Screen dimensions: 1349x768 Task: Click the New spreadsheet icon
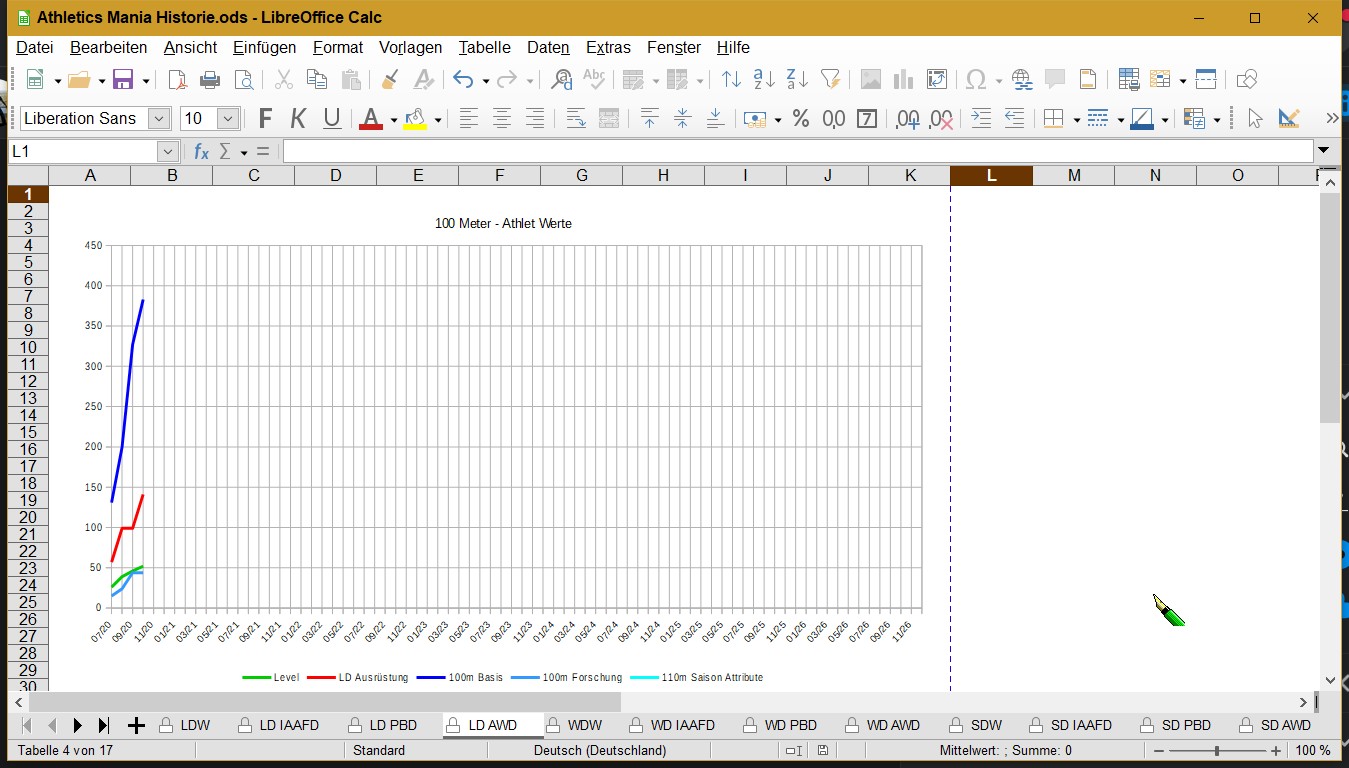click(x=35, y=80)
